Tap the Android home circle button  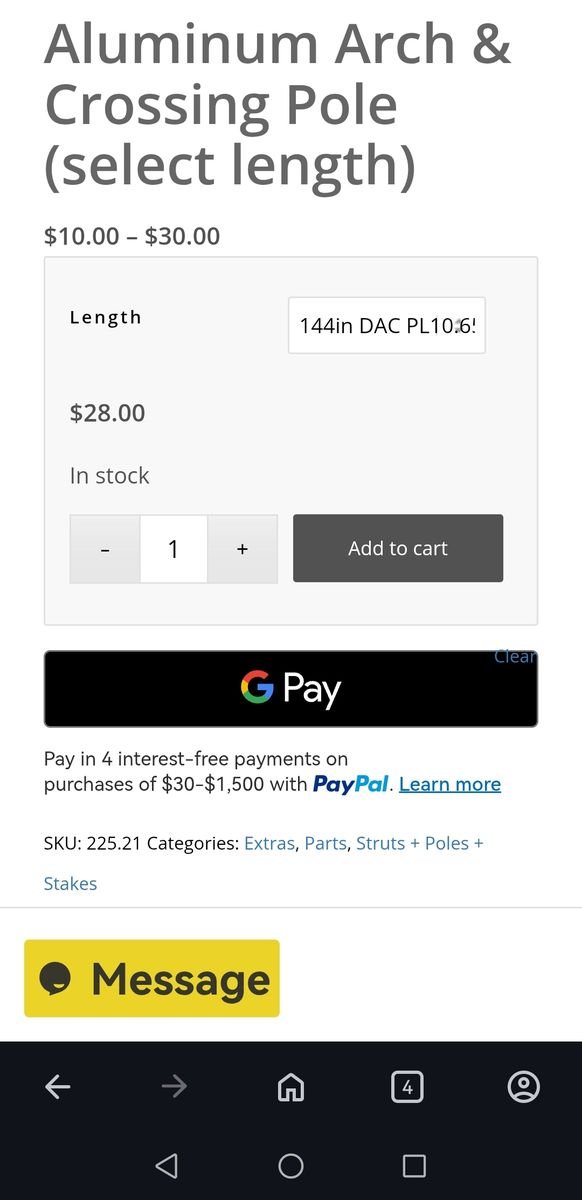[x=291, y=1165]
